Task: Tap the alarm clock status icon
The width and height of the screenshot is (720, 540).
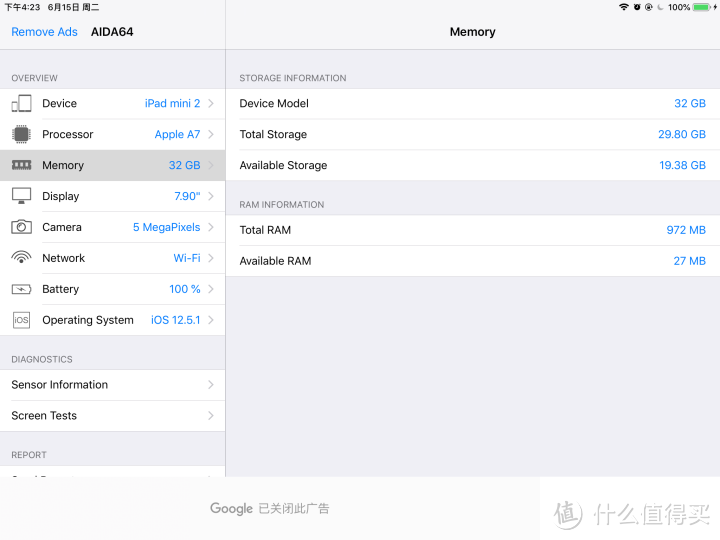Action: pos(637,7)
